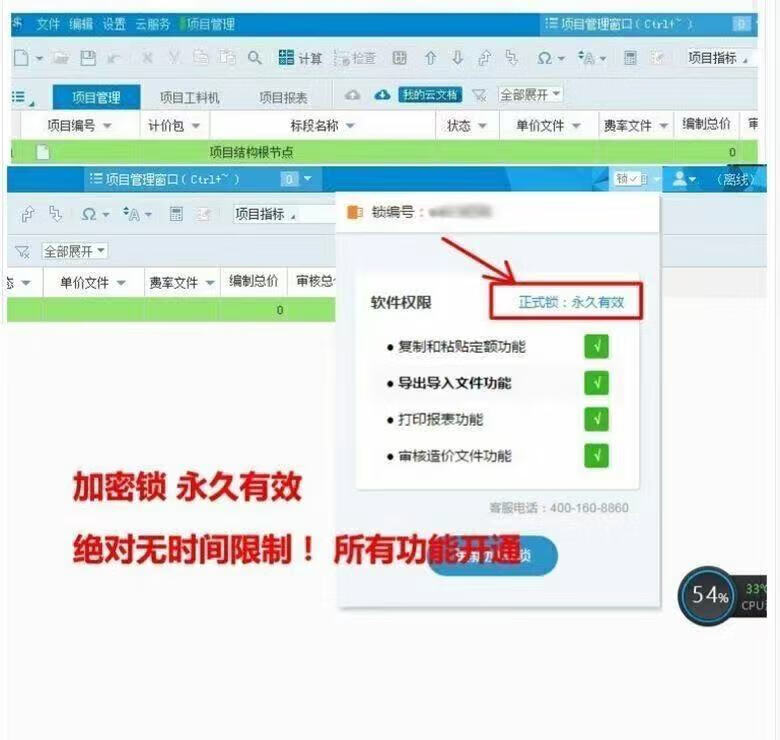Open the 云服务 menu
Viewport: 780px width, 740px height.
click(153, 24)
